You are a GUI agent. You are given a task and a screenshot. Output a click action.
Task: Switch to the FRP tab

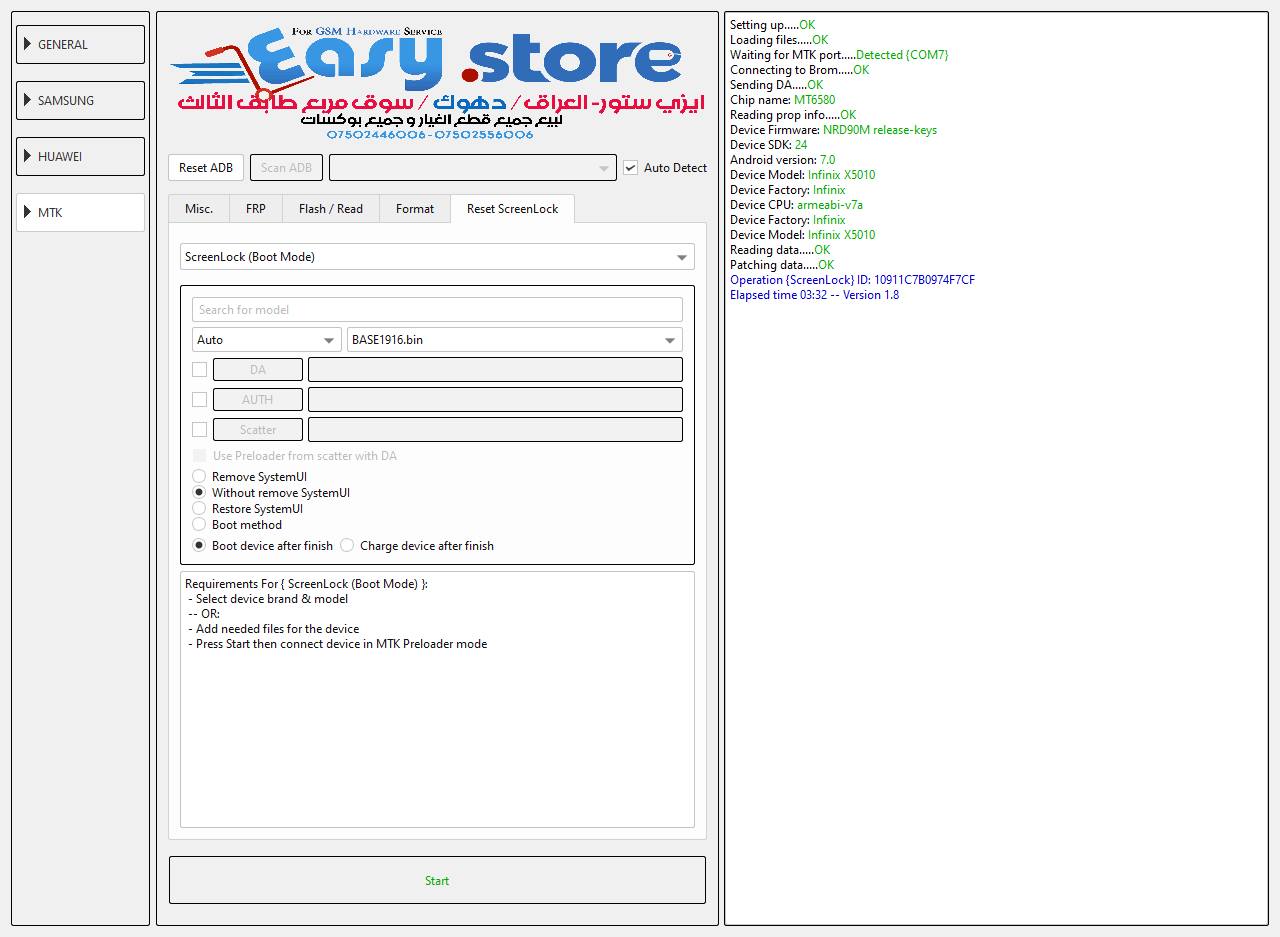coord(256,209)
